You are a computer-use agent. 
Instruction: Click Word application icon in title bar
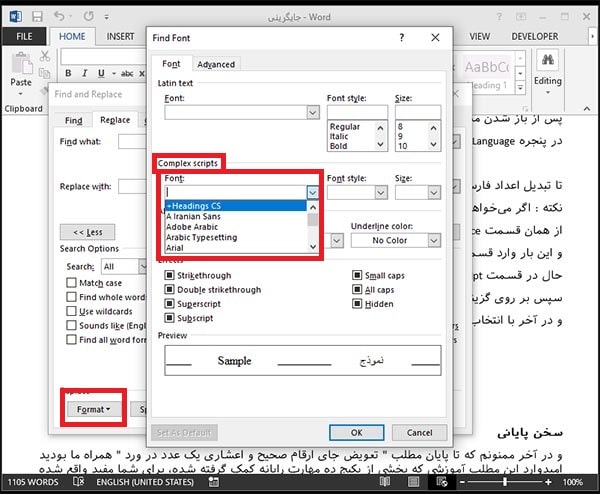pos(16,16)
